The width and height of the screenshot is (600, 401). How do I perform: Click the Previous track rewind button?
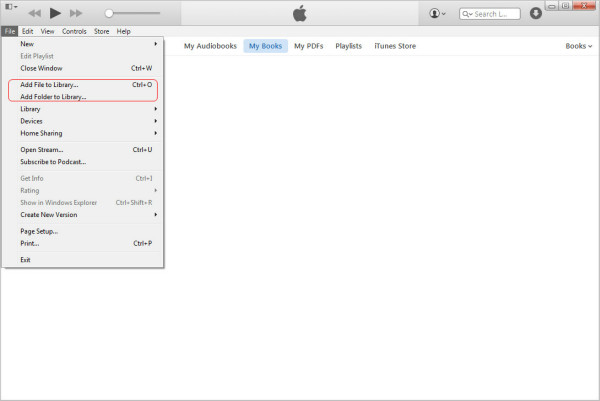(35, 13)
